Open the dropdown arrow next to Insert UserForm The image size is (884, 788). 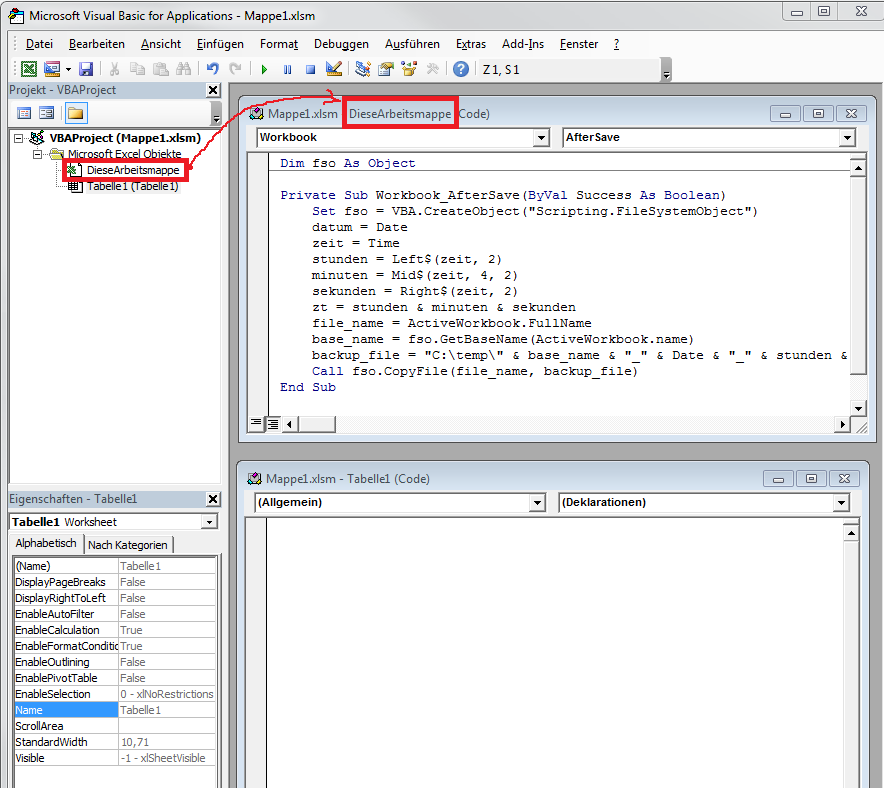[68, 69]
